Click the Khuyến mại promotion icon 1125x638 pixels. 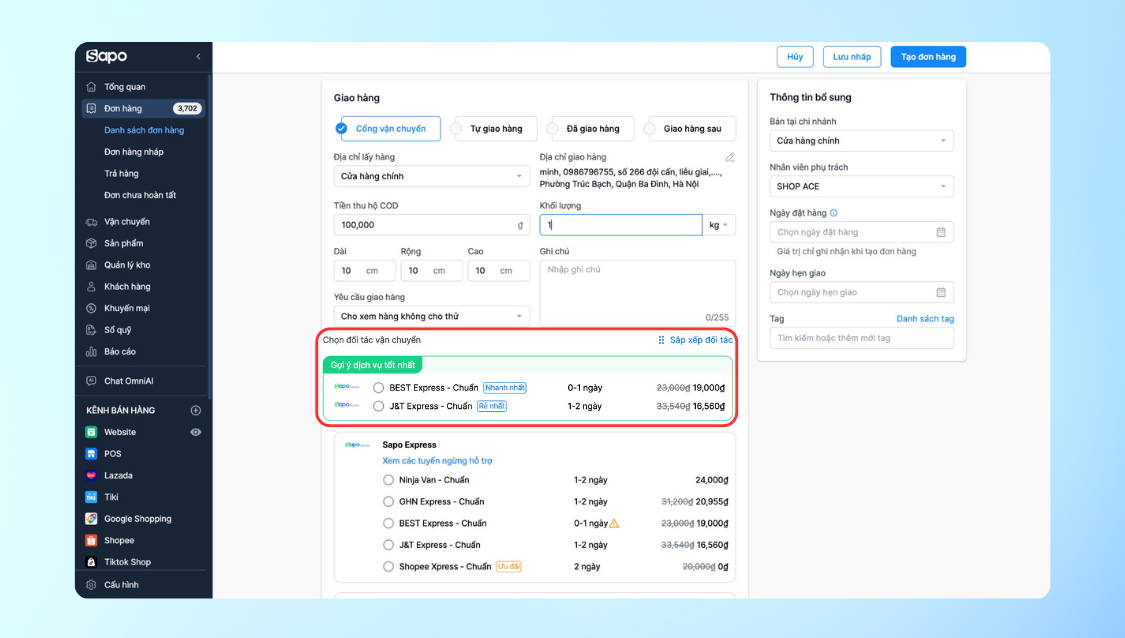91,308
